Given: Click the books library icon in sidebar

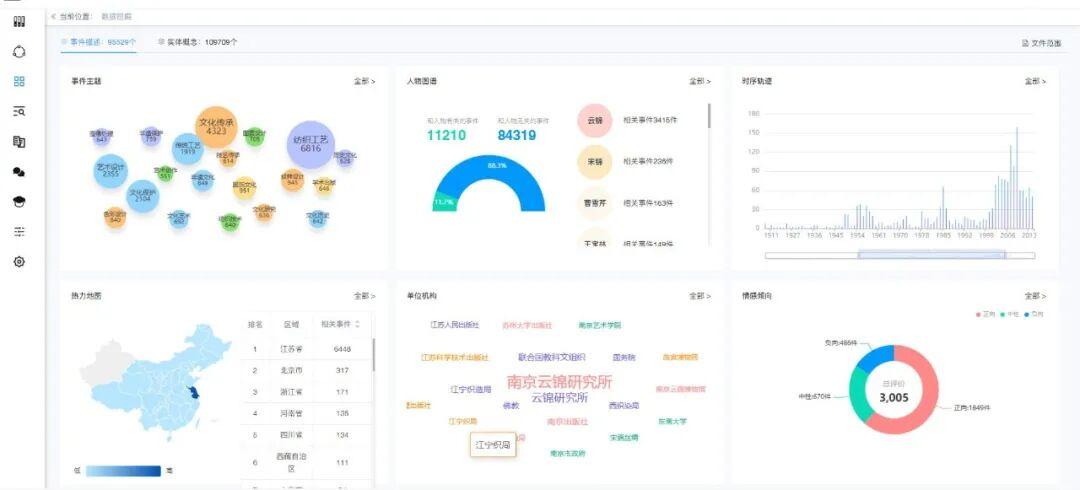Looking at the screenshot, I should tap(19, 22).
